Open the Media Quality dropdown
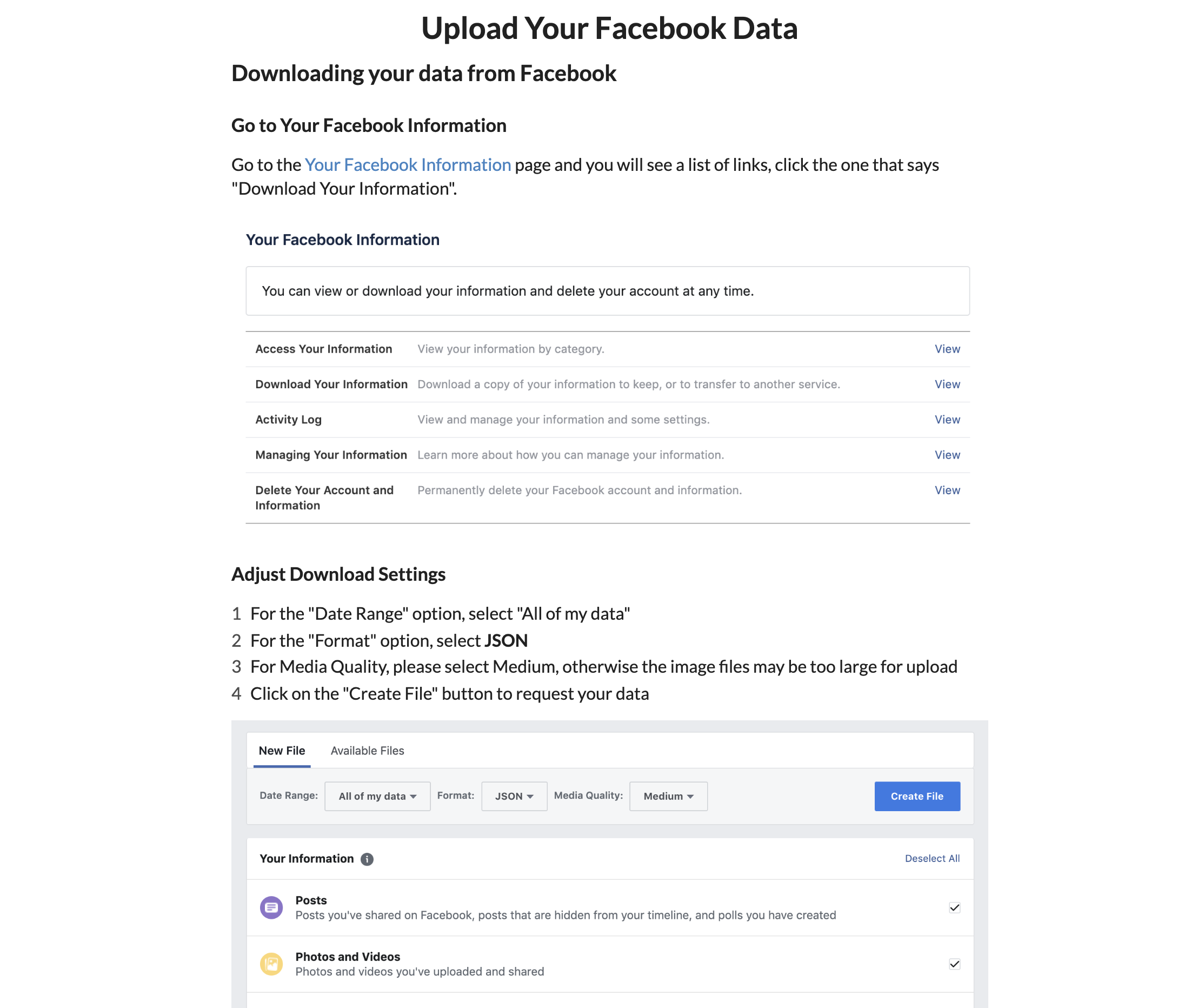Viewport: 1184px width, 1008px height. pyautogui.click(x=668, y=796)
